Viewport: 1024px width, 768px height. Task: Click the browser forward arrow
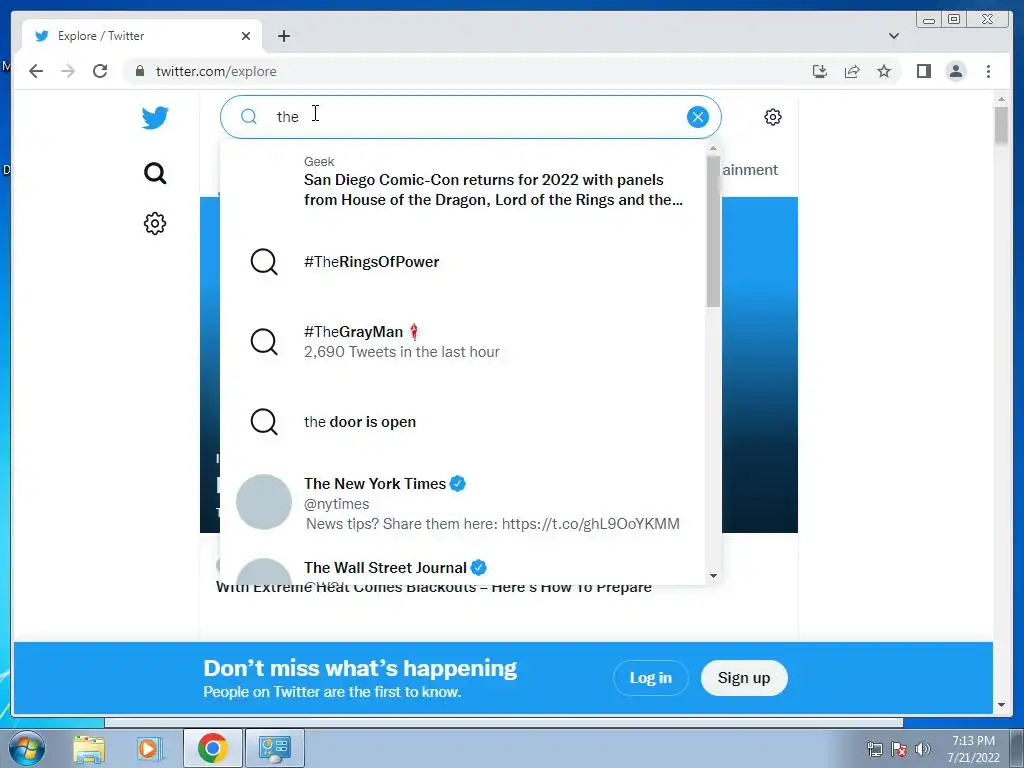(68, 71)
